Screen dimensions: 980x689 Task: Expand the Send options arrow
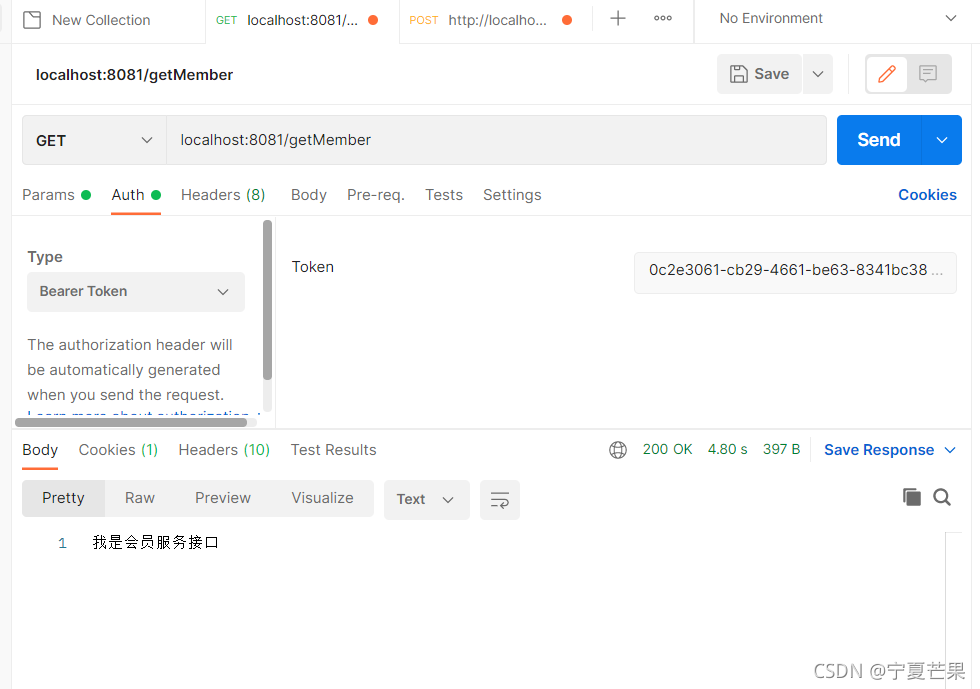tap(942, 140)
